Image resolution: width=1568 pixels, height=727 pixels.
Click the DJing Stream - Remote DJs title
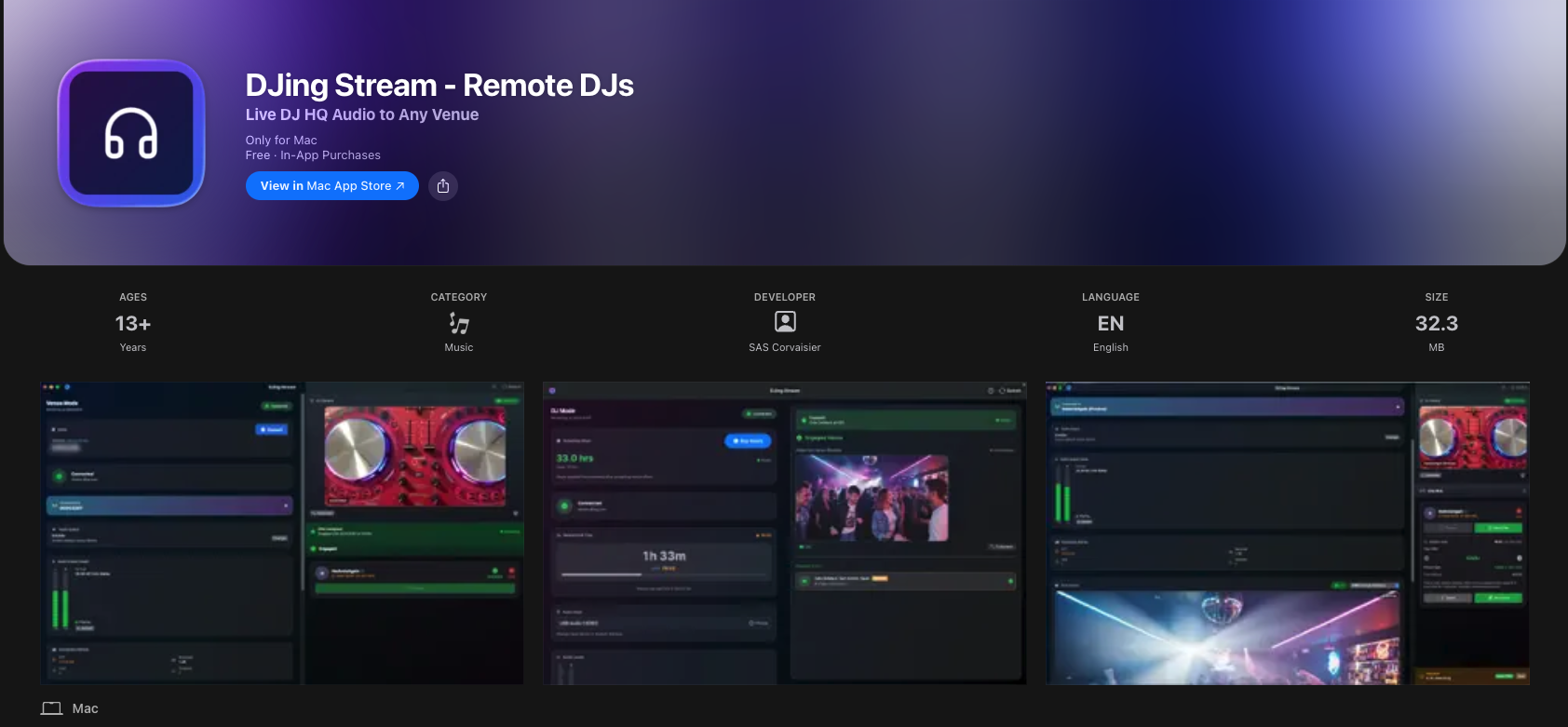[x=439, y=86]
